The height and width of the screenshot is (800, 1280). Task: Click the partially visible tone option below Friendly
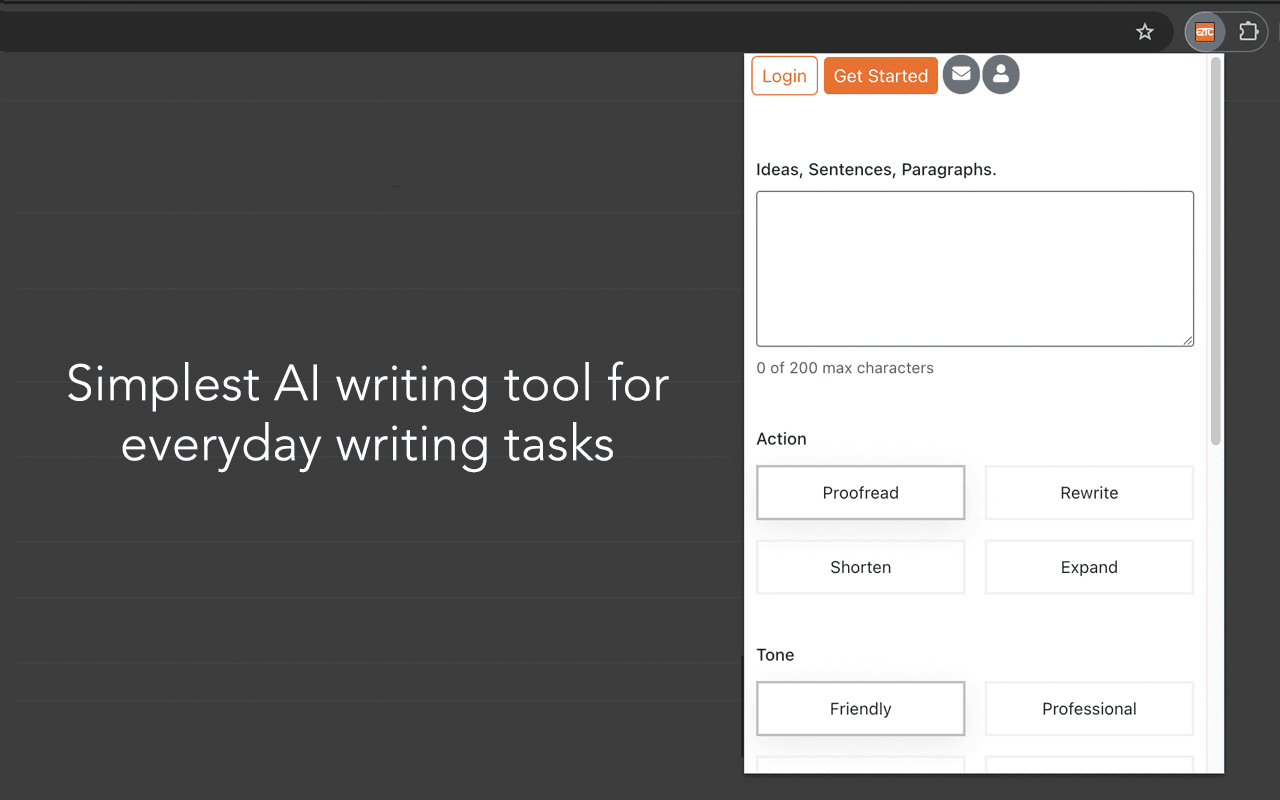pos(860,765)
